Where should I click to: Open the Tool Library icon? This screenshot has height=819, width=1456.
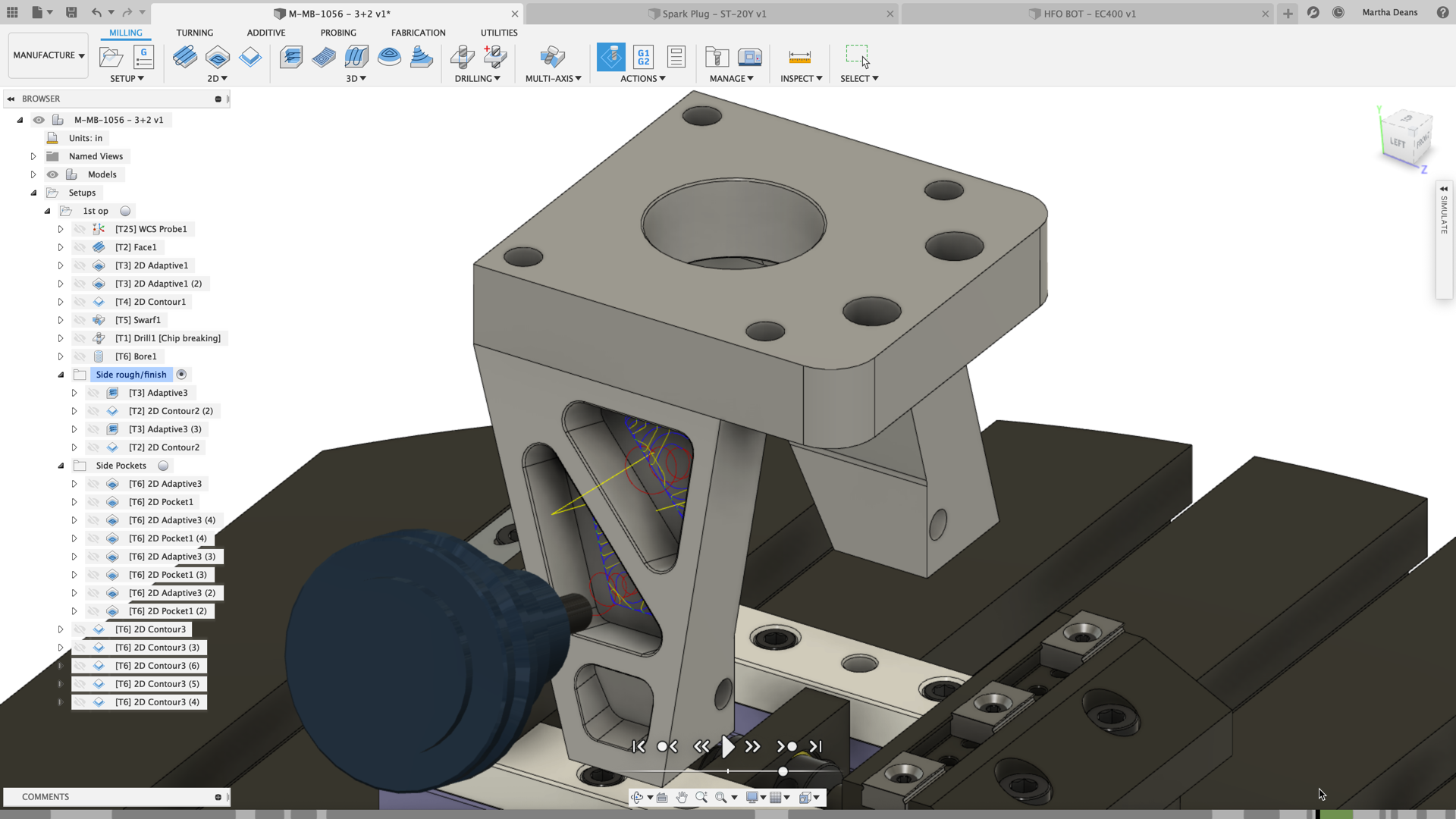click(717, 57)
